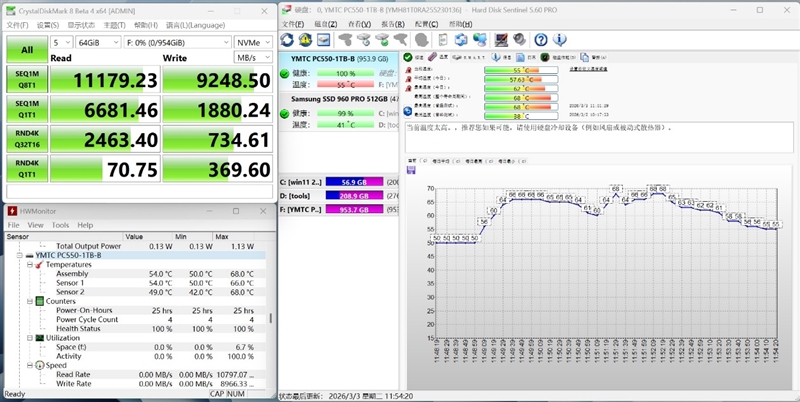Open 主题(T) menu in CrystalDiskMark
Screen dimensions: 800x402
(115, 25)
